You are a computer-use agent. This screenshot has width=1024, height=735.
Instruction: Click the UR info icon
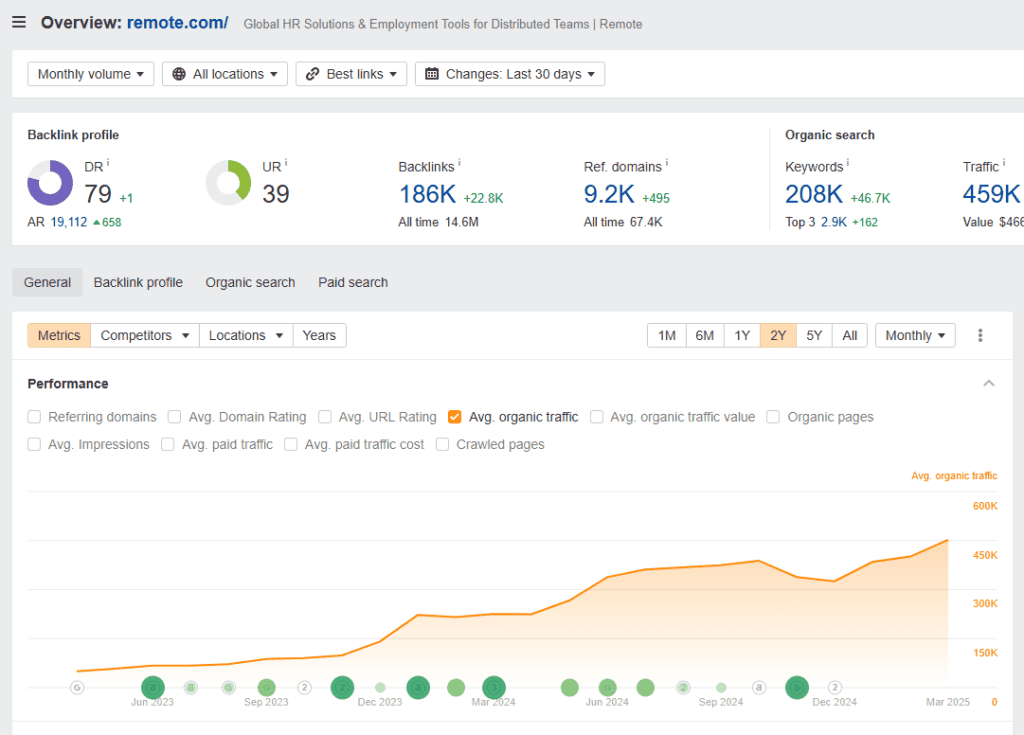[x=286, y=164]
